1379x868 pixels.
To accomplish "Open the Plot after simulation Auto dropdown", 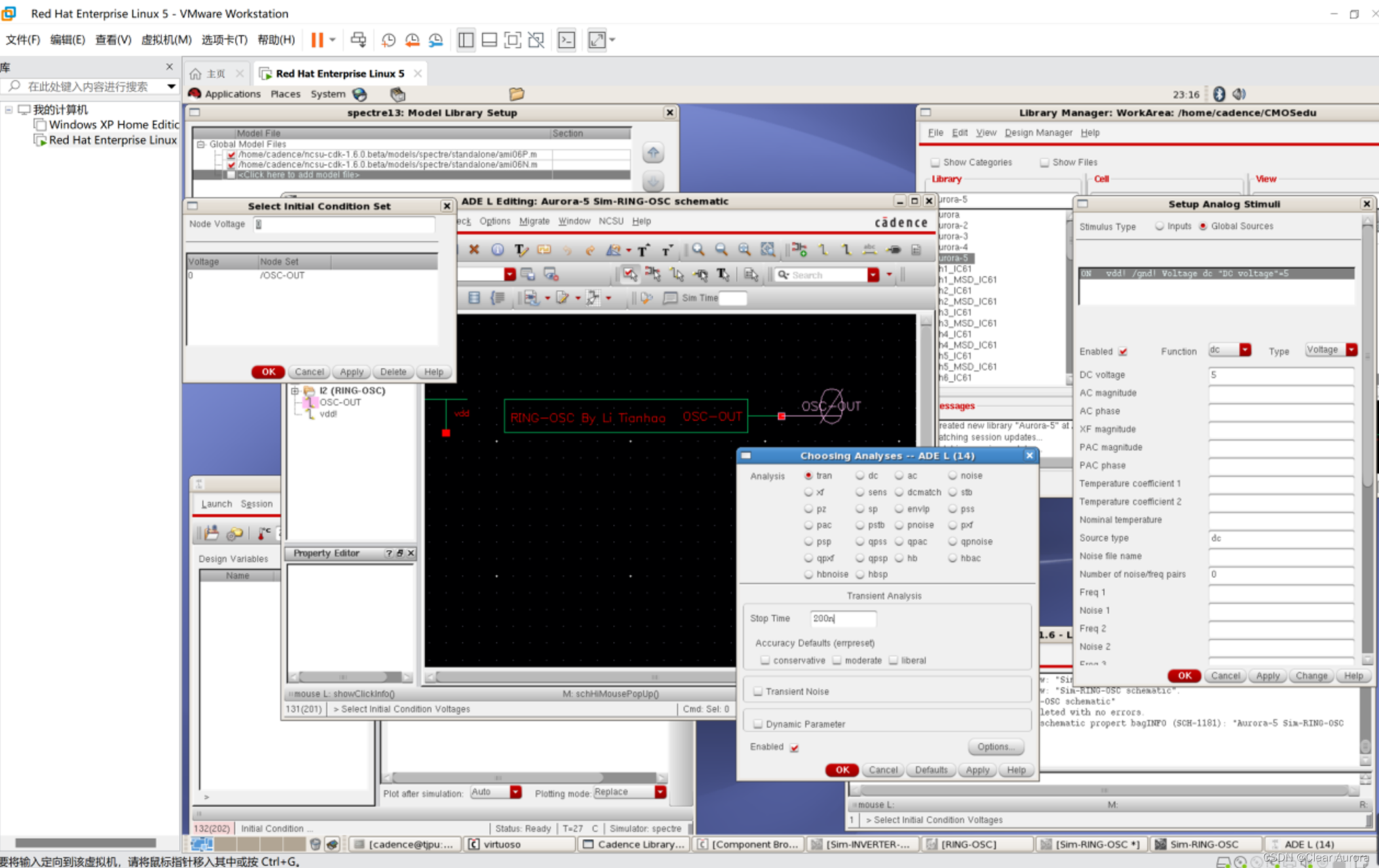I will point(516,792).
